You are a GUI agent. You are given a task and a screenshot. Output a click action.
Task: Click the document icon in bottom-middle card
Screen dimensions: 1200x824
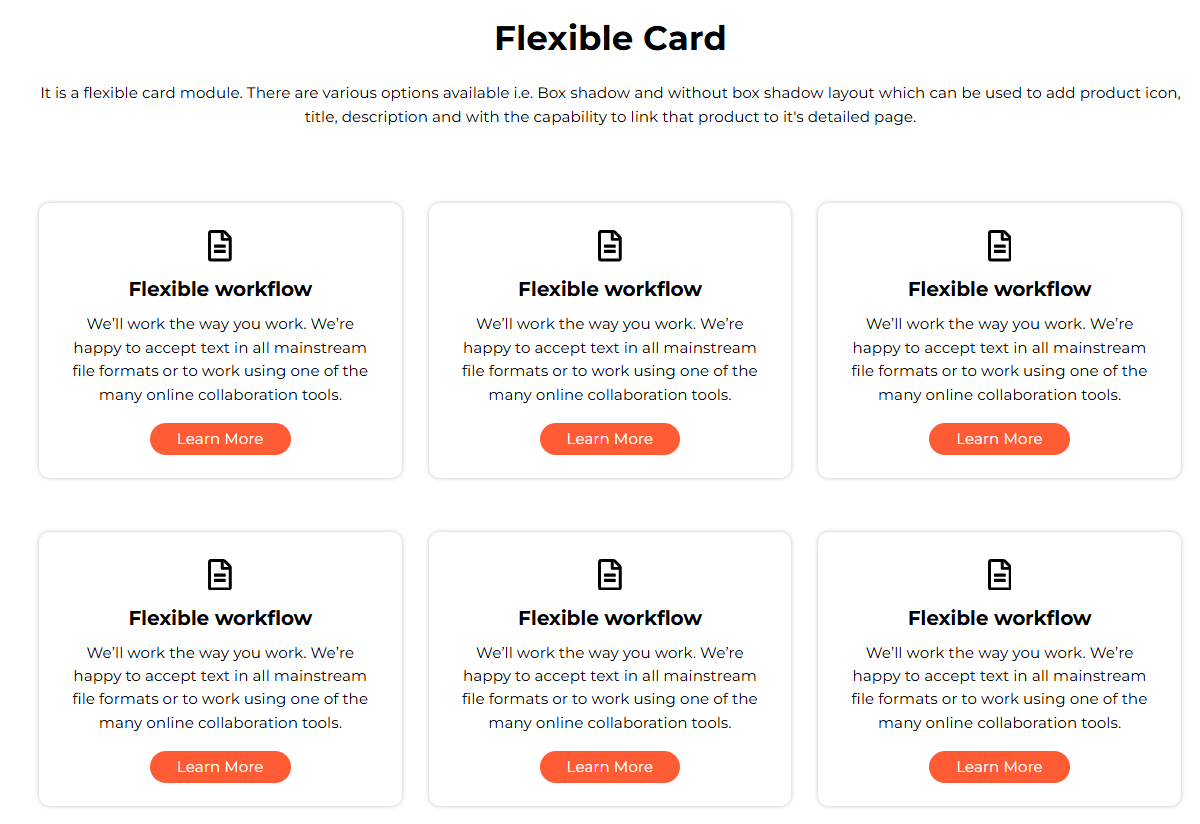(x=610, y=575)
